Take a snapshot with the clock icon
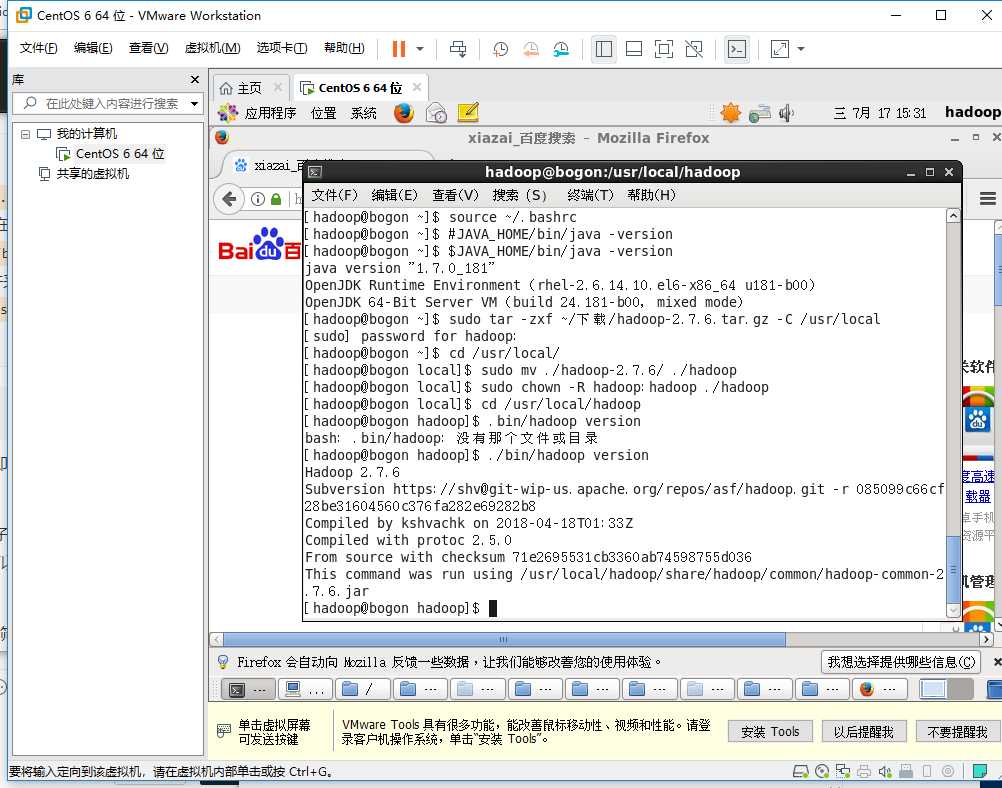This screenshot has width=1002, height=788. click(500, 49)
